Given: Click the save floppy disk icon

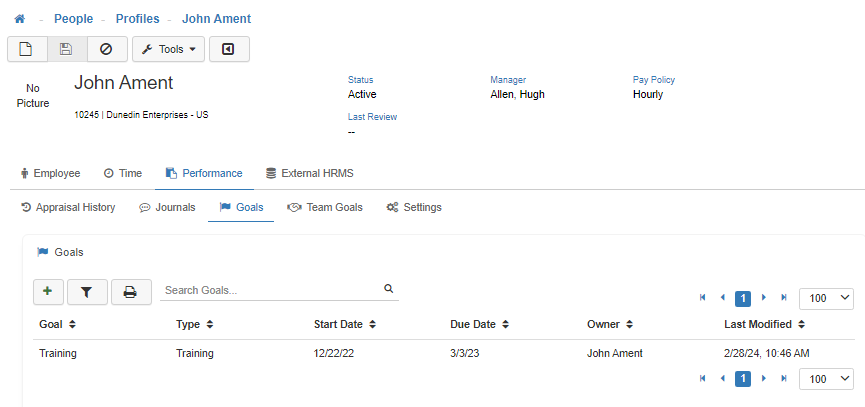Looking at the screenshot, I should 66,49.
